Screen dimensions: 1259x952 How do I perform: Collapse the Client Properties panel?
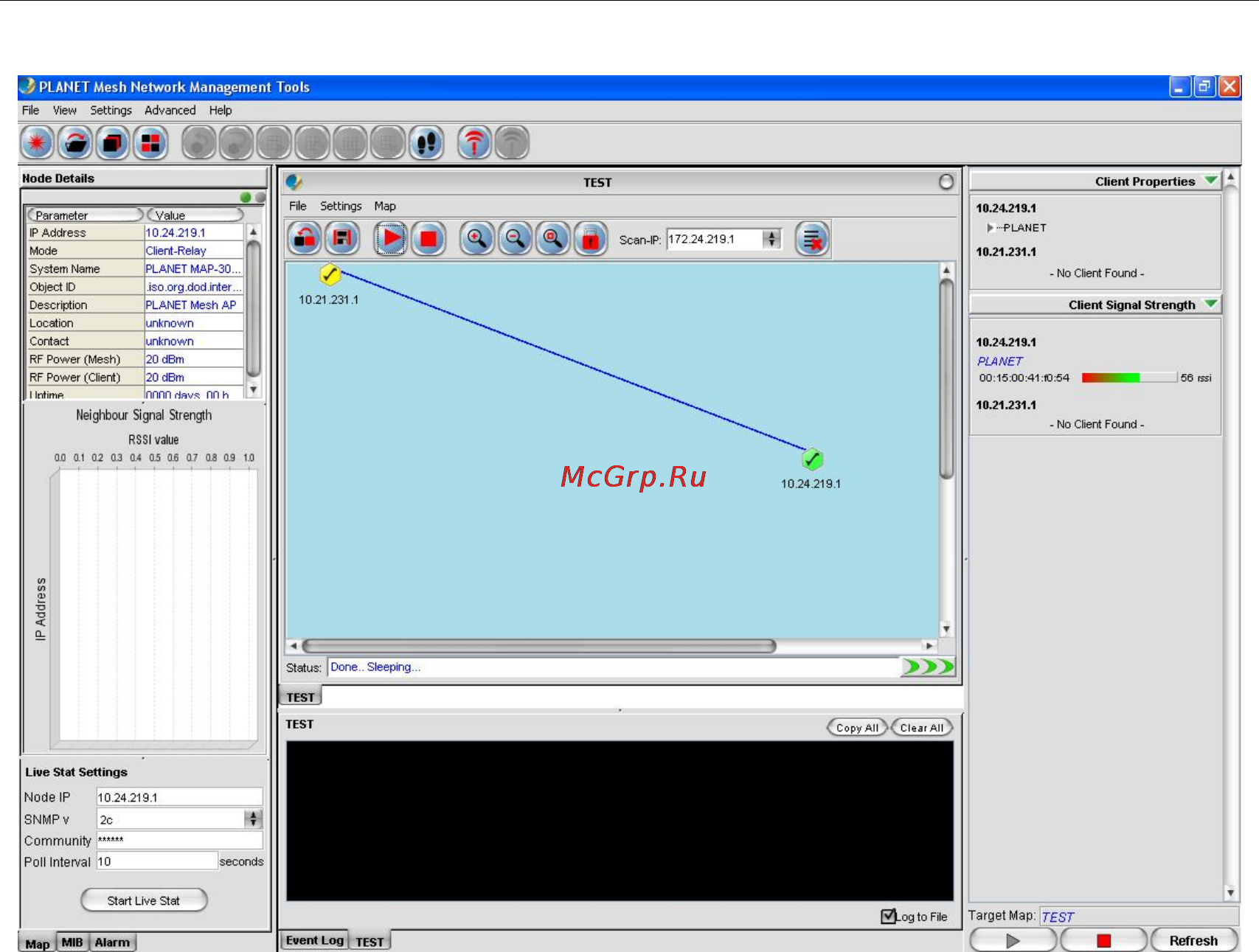pos(1210,181)
